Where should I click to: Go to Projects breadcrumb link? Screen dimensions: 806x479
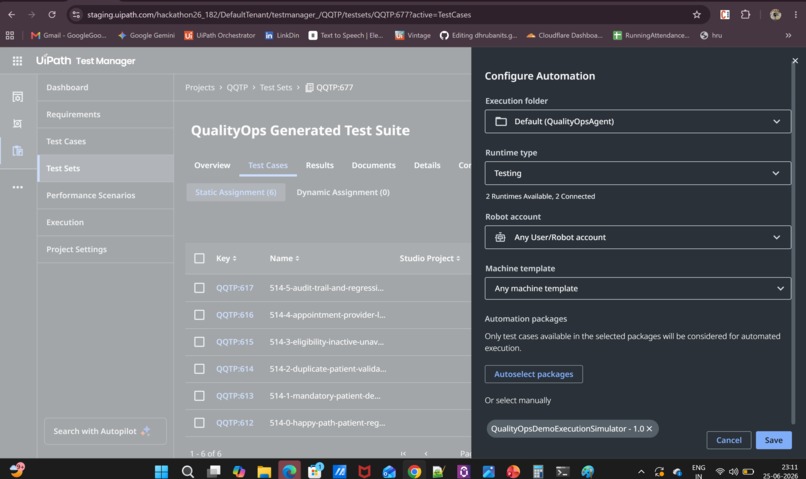(200, 87)
